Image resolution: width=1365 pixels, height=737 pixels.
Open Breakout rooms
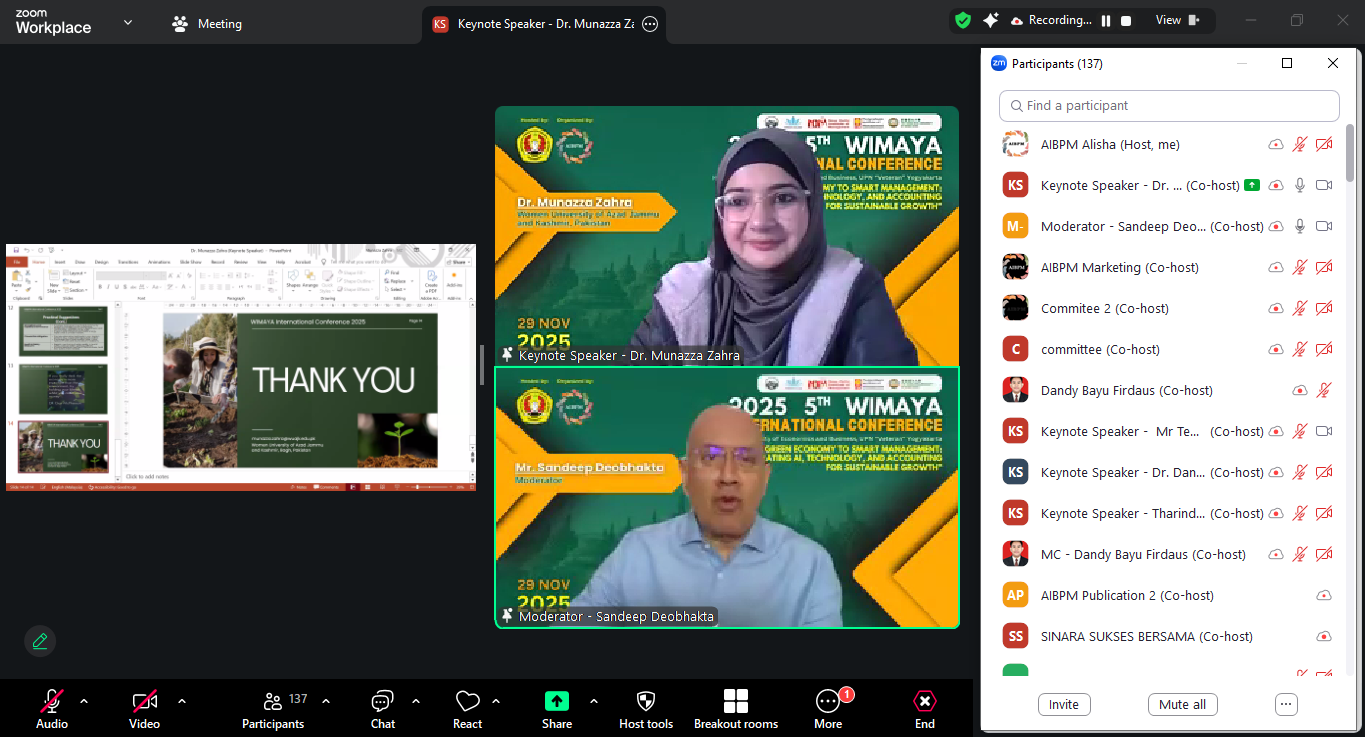[x=736, y=702]
